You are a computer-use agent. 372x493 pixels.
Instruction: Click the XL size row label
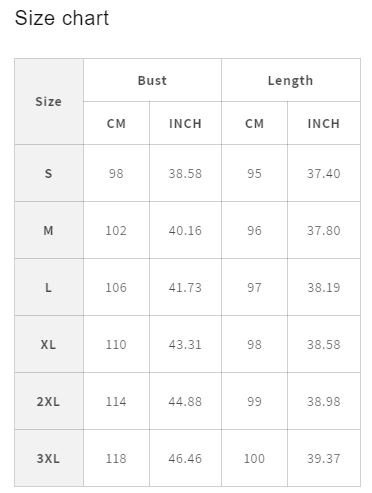coord(49,344)
